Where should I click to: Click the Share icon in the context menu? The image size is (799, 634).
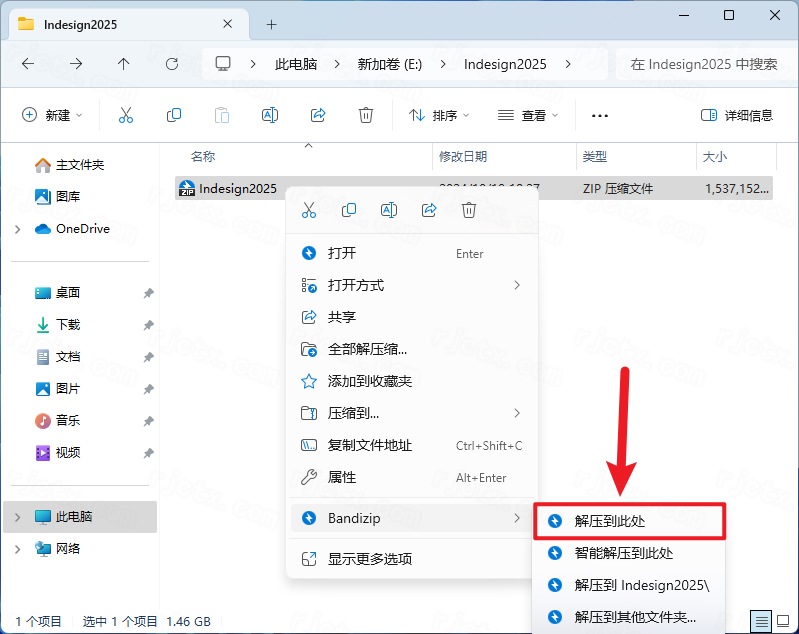pos(429,210)
